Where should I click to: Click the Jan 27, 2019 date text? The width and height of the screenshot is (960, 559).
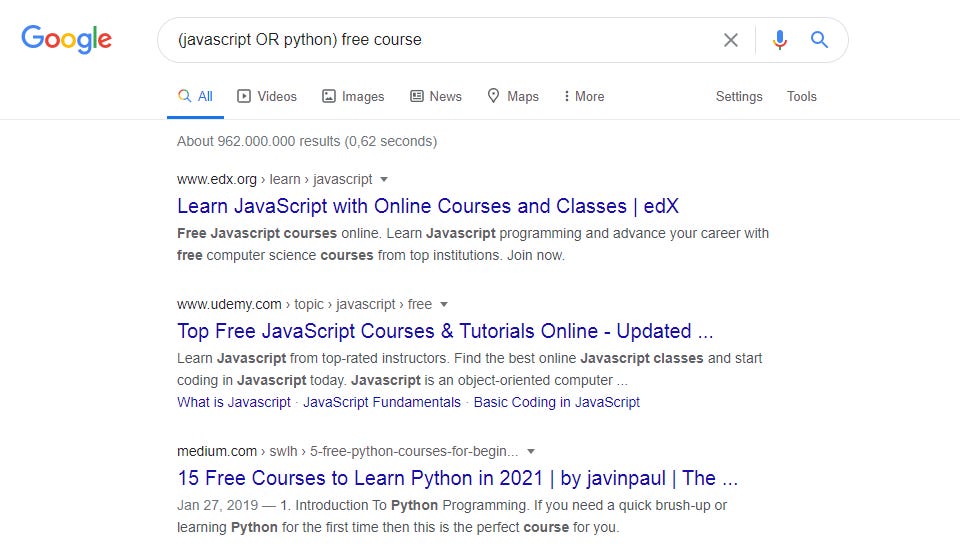tap(217, 505)
